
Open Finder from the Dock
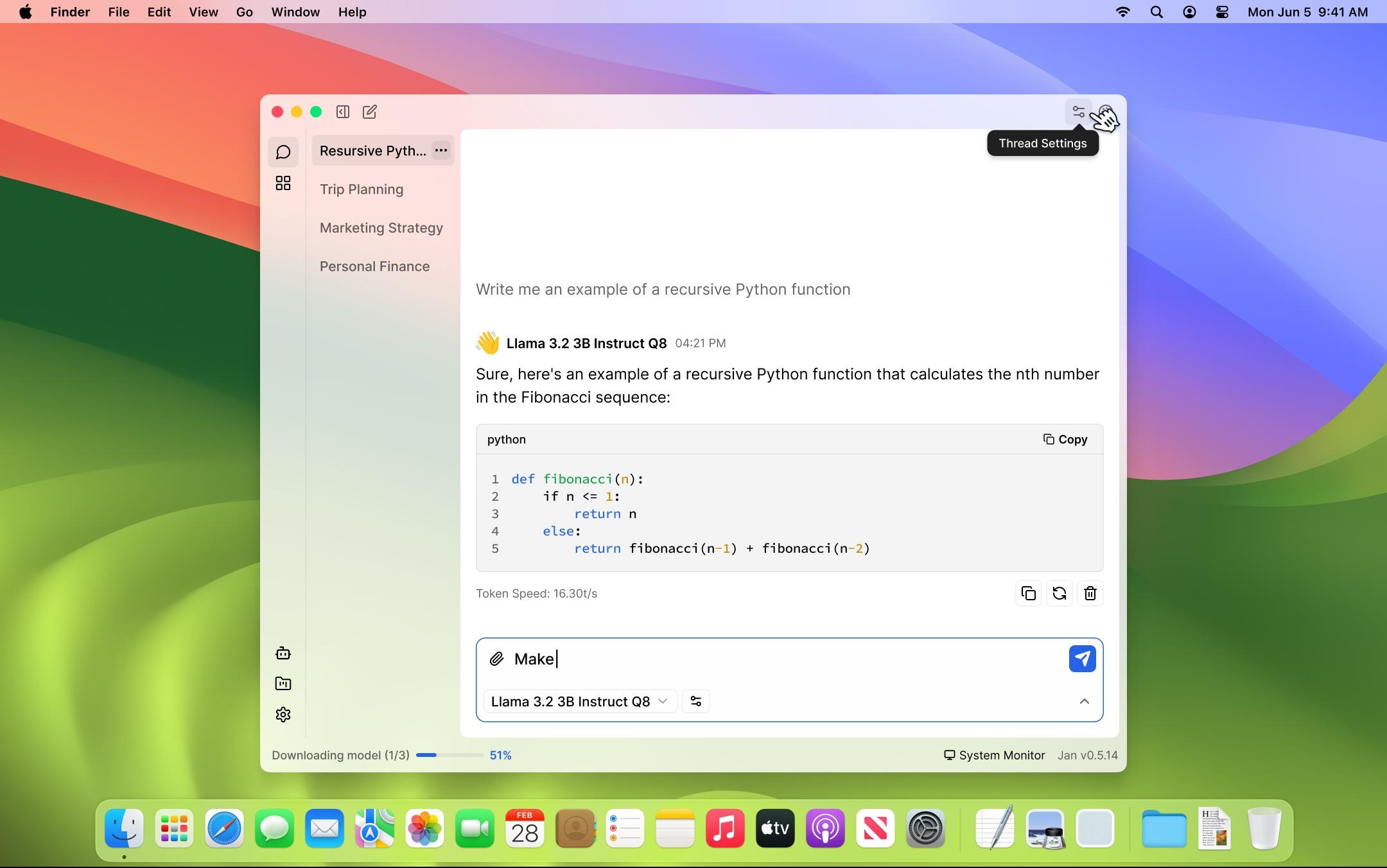[x=124, y=828]
